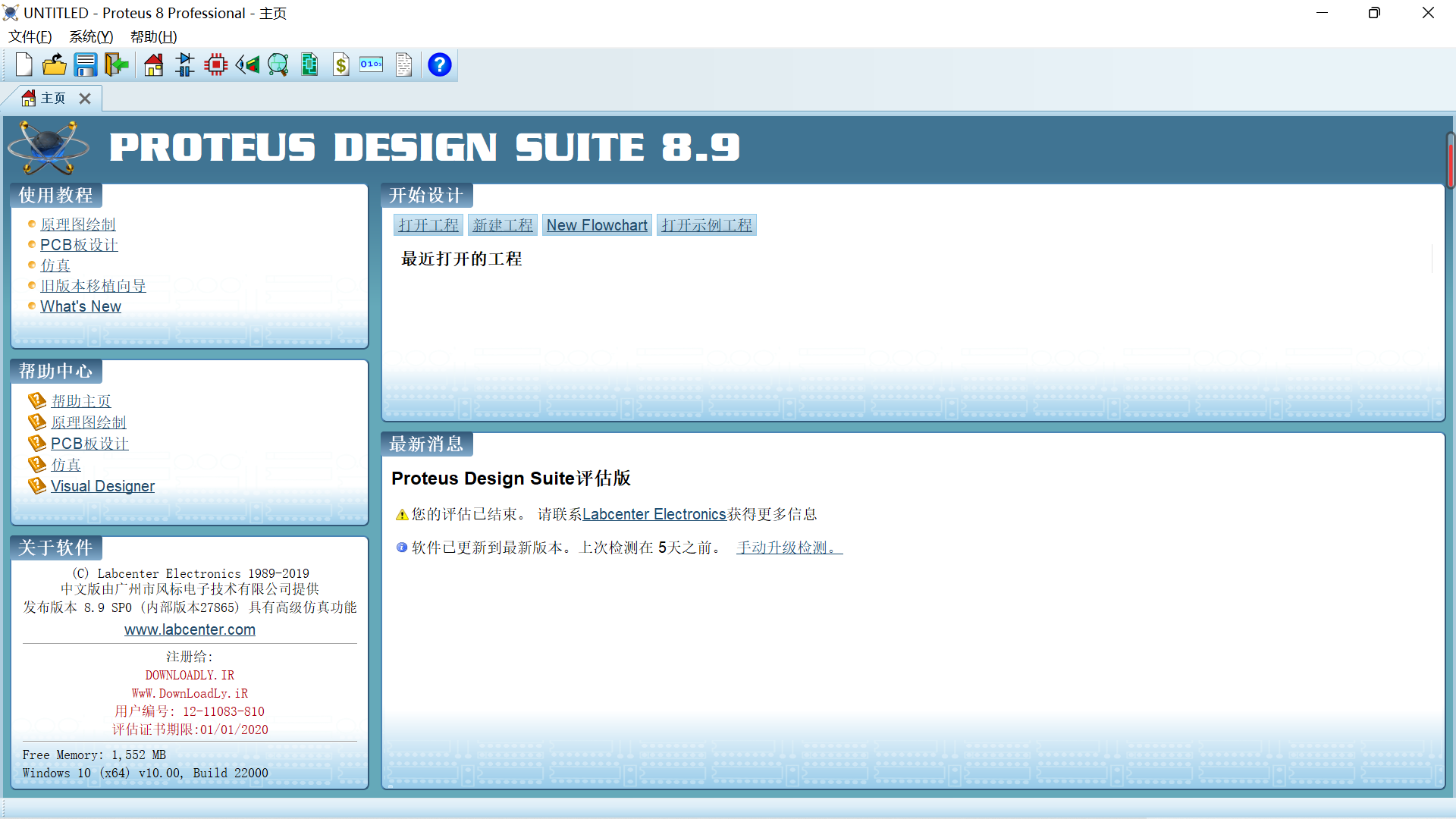The width and height of the screenshot is (1456, 819).
Task: Open the 系统(Y) menu
Action: (x=91, y=36)
